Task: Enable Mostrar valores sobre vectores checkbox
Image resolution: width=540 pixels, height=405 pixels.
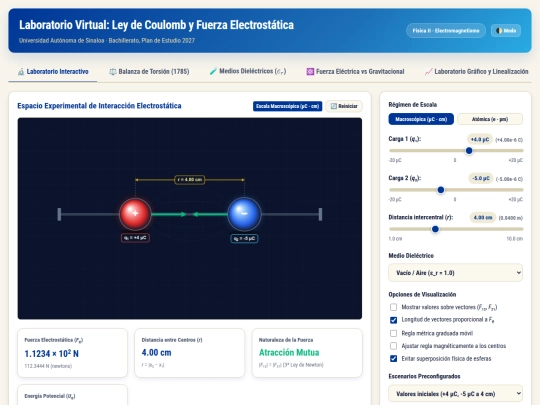Action: click(x=393, y=307)
